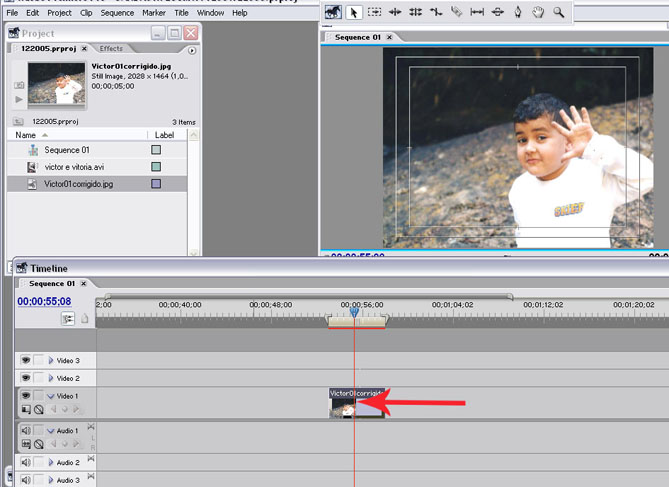Toggle Video 2 track visibility eye
This screenshot has height=487, width=669.
[26, 379]
